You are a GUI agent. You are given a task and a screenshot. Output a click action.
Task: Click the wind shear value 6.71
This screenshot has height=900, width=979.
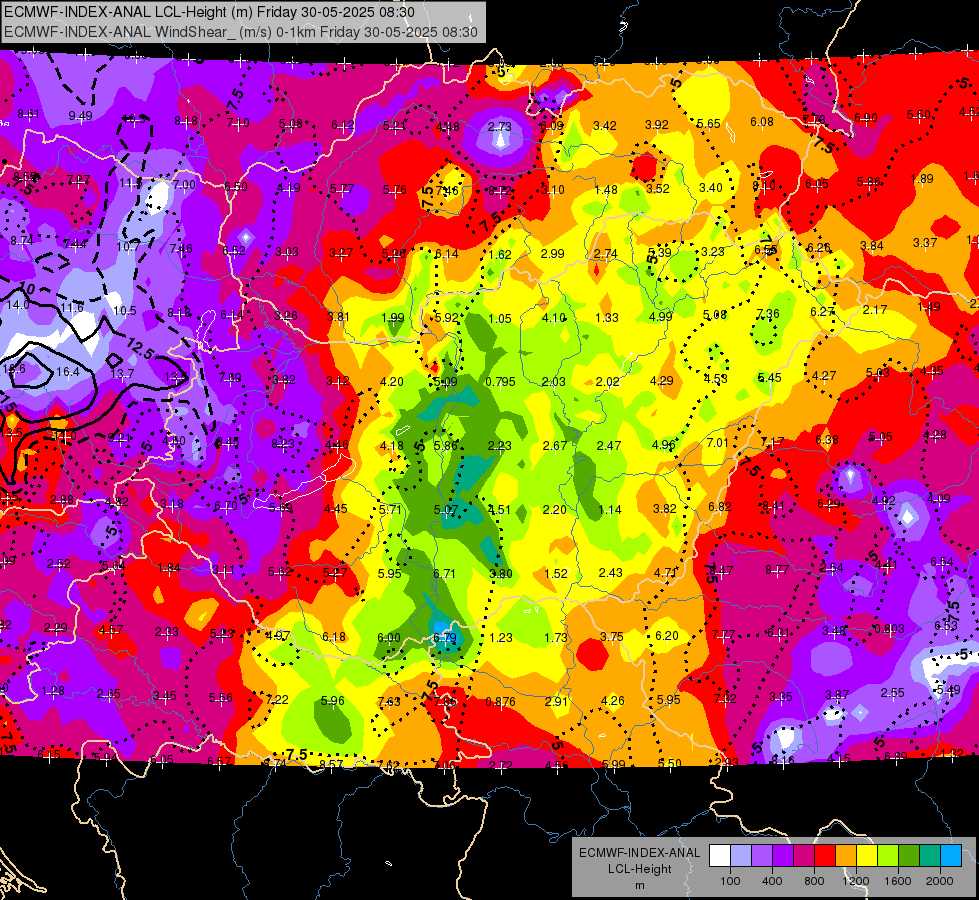[445, 573]
